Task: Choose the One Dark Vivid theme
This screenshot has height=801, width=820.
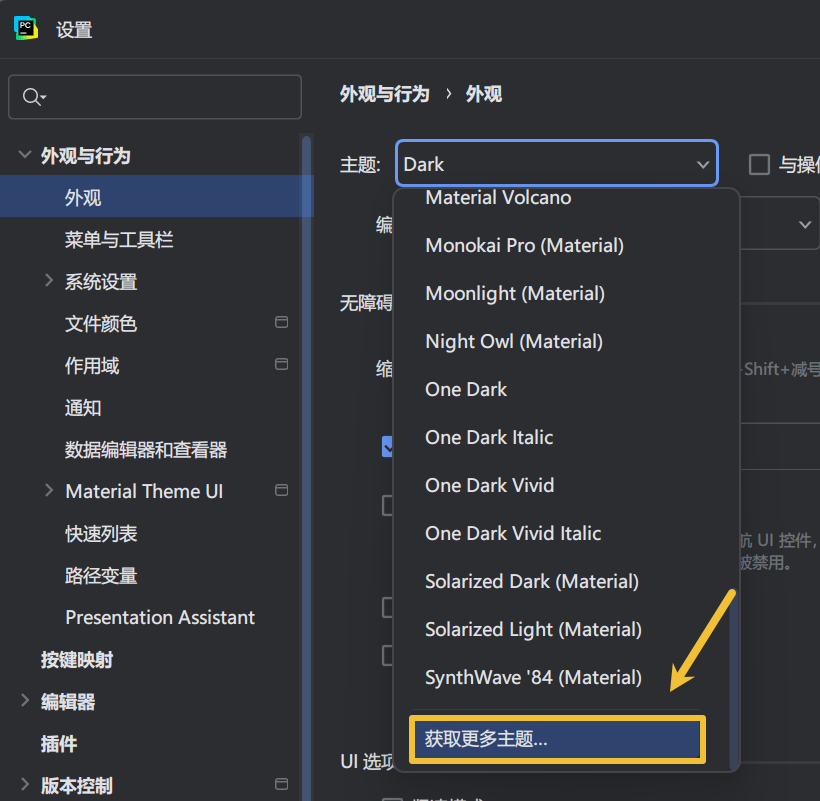Action: pyautogui.click(x=489, y=485)
